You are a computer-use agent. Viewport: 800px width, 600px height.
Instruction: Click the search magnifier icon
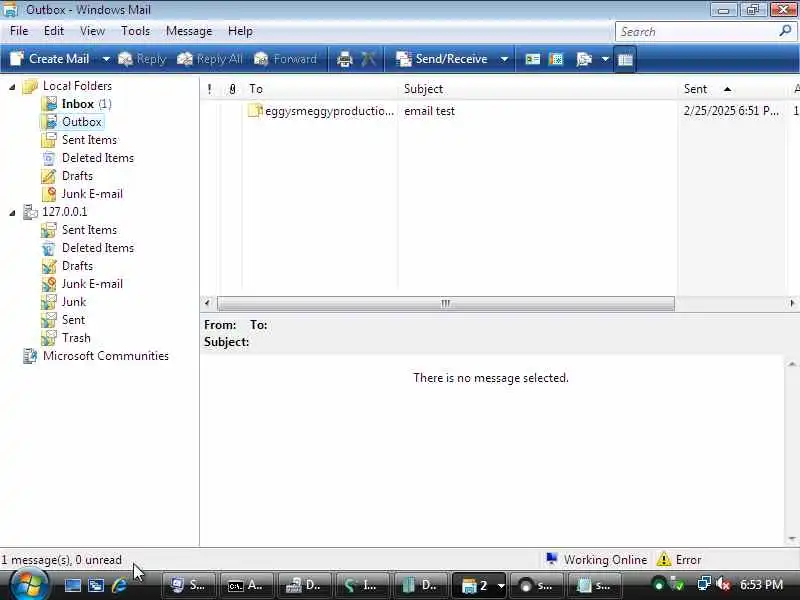coord(785,31)
